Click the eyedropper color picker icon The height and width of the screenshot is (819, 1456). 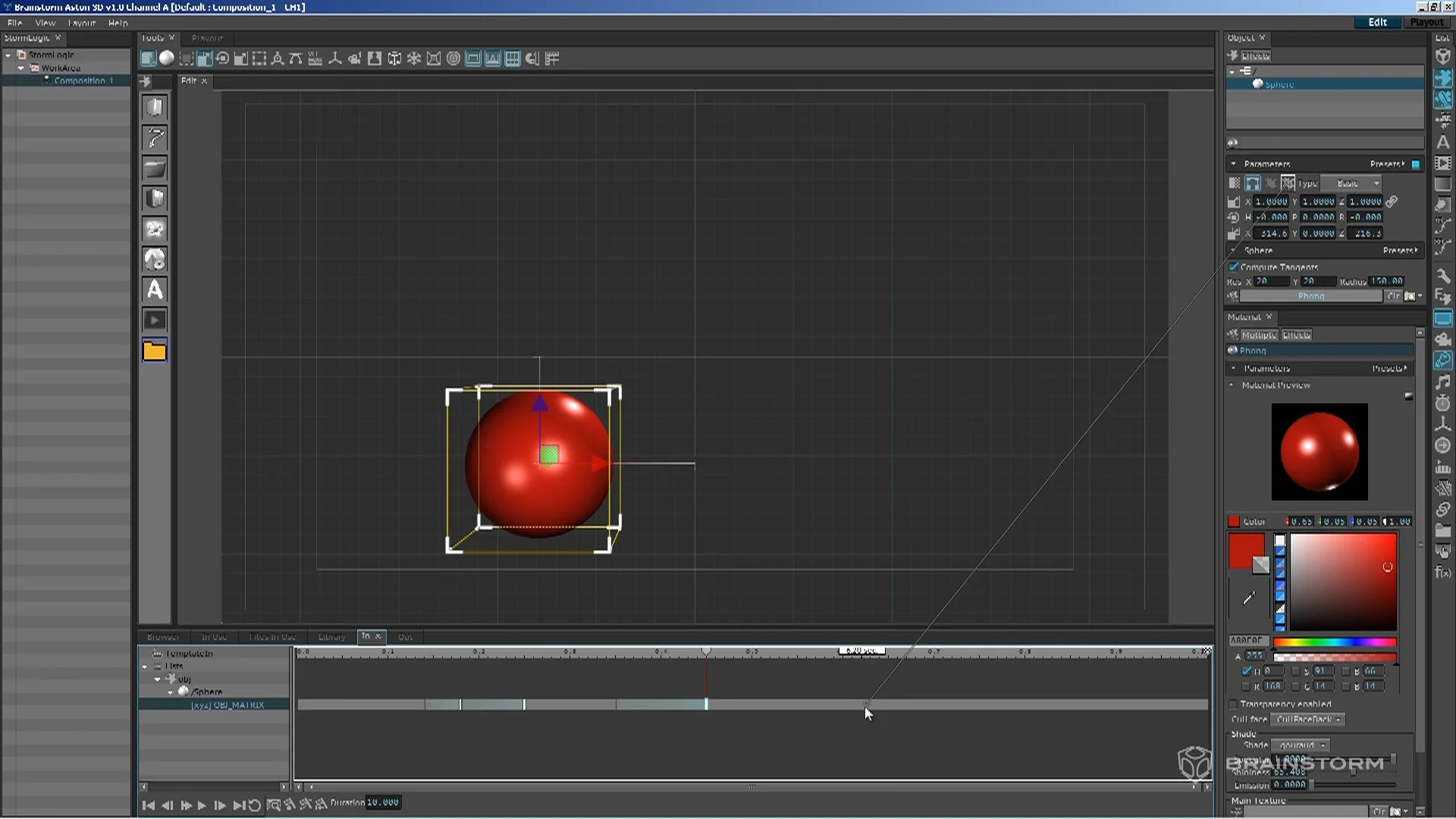coord(1249,598)
